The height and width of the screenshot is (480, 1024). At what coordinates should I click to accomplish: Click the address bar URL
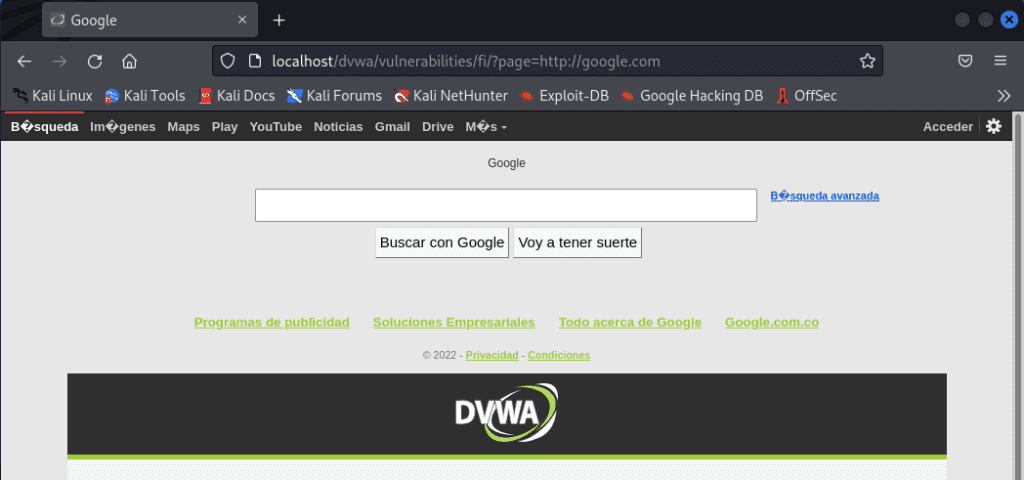466,61
